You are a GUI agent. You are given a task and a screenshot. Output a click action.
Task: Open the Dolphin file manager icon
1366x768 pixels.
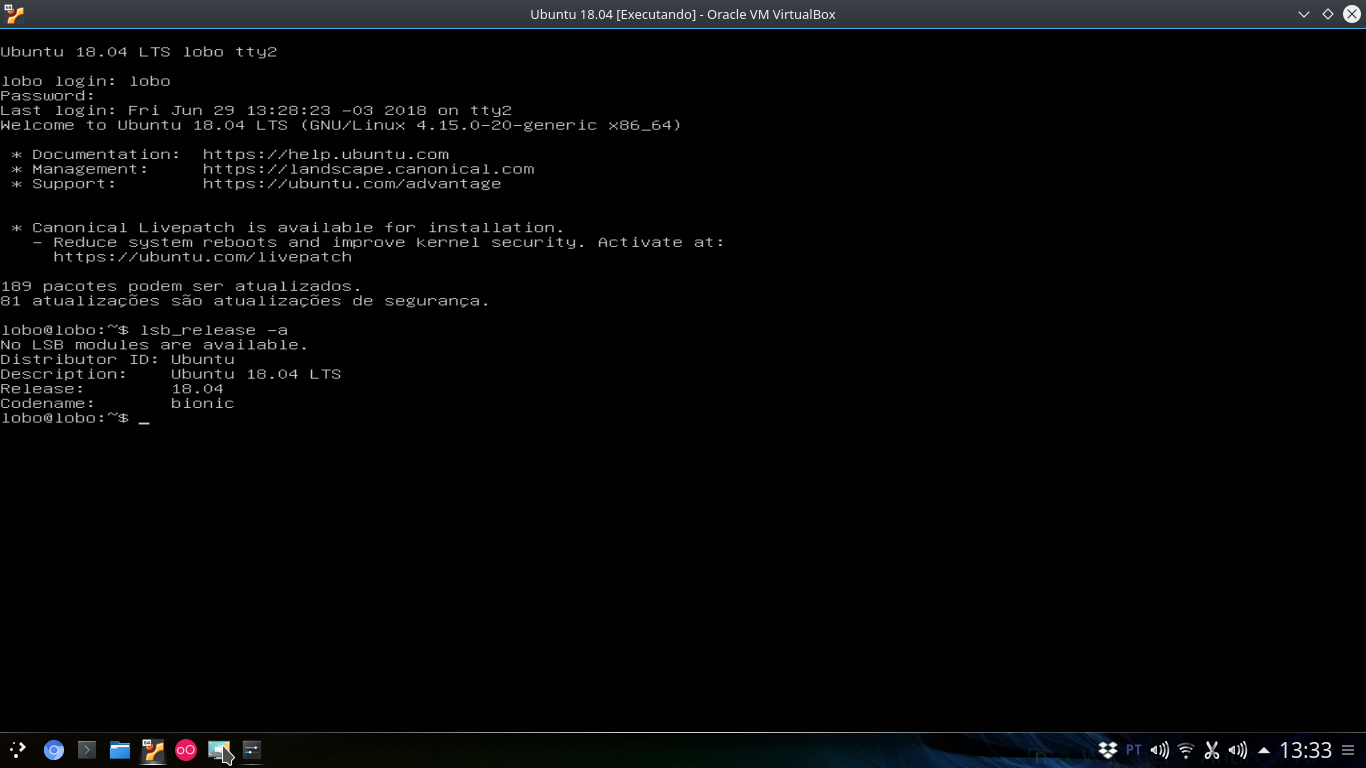pyautogui.click(x=120, y=749)
